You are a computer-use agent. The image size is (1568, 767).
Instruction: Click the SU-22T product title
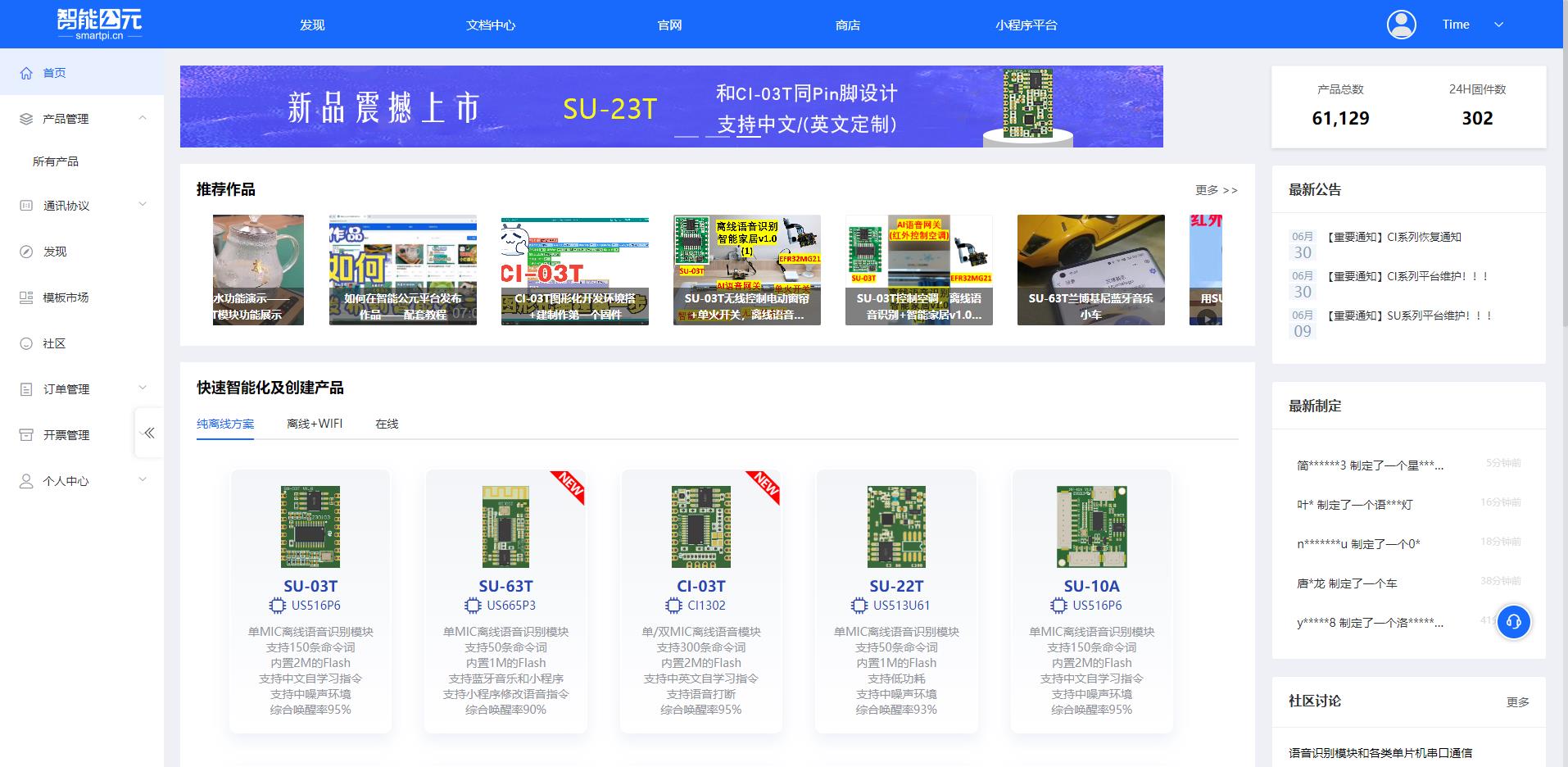pos(896,586)
